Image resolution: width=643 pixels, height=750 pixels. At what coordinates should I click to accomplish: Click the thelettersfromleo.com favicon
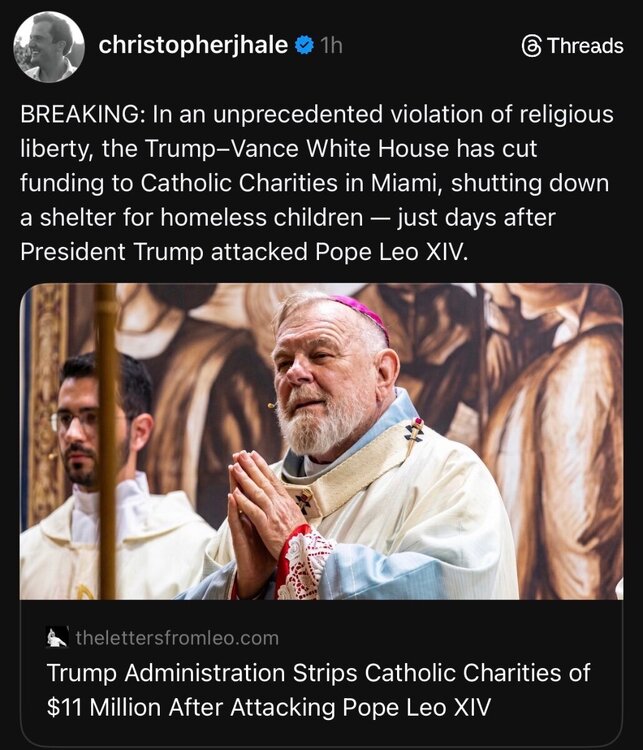pos(57,637)
